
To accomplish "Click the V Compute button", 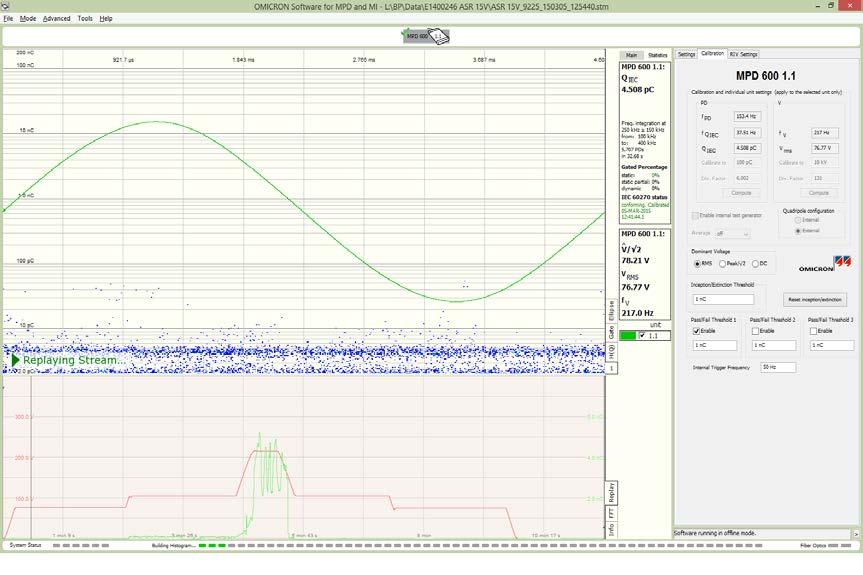I will pyautogui.click(x=818, y=193).
